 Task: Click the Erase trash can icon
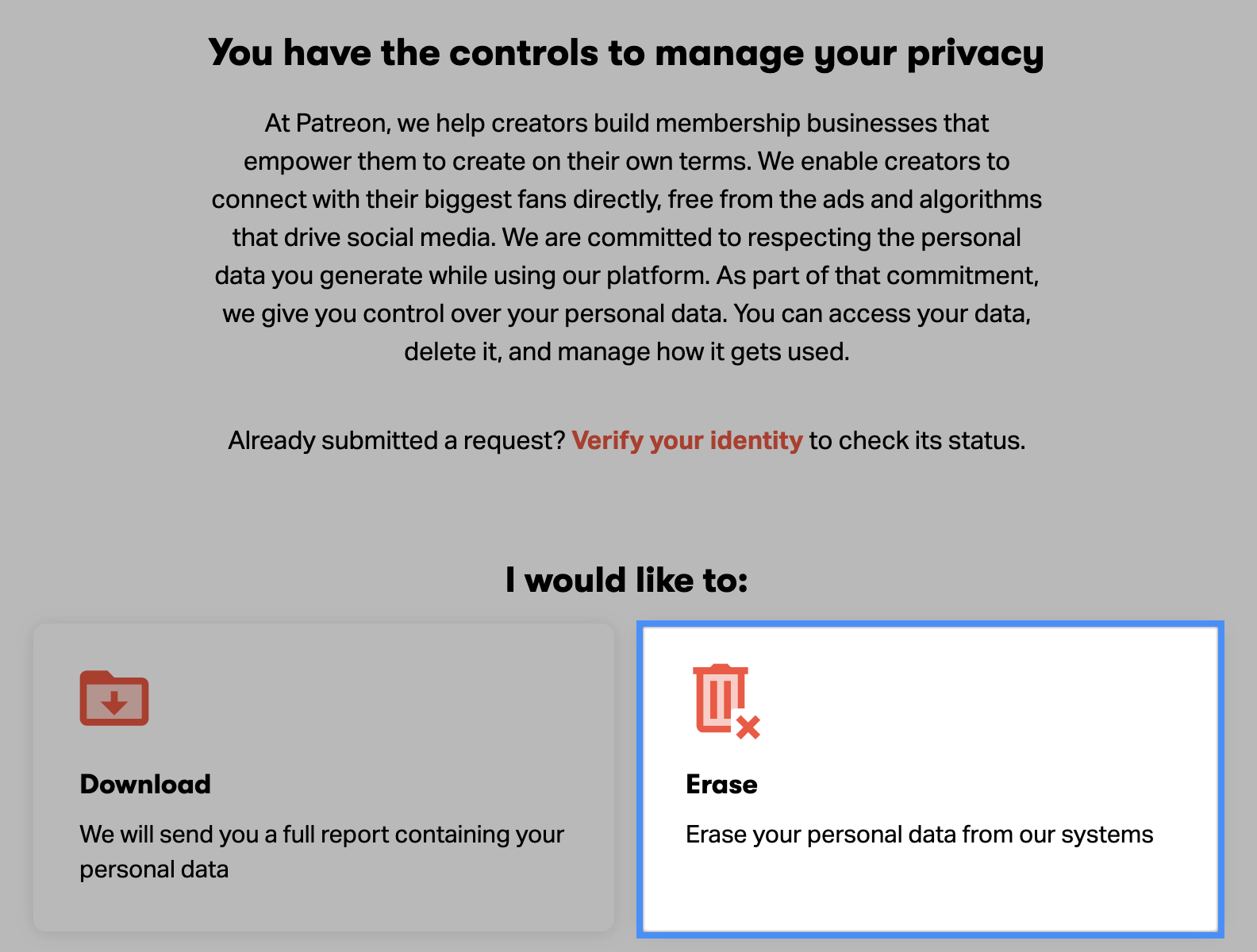point(721,697)
